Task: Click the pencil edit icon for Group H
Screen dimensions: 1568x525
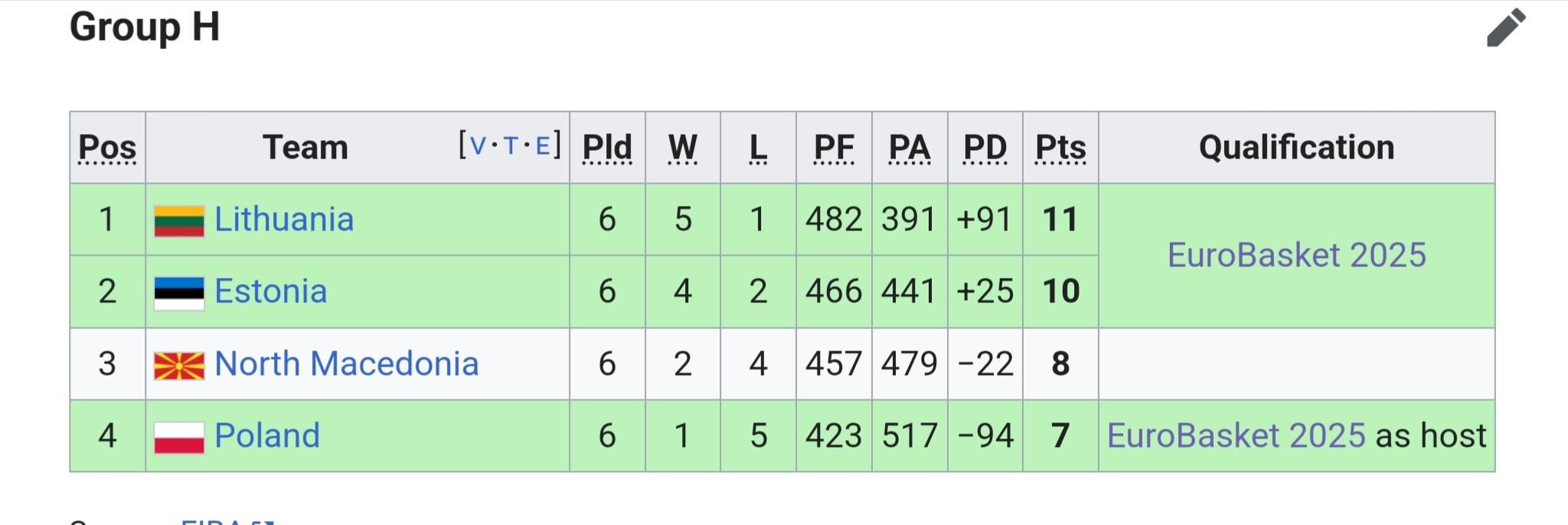Action: click(1506, 28)
